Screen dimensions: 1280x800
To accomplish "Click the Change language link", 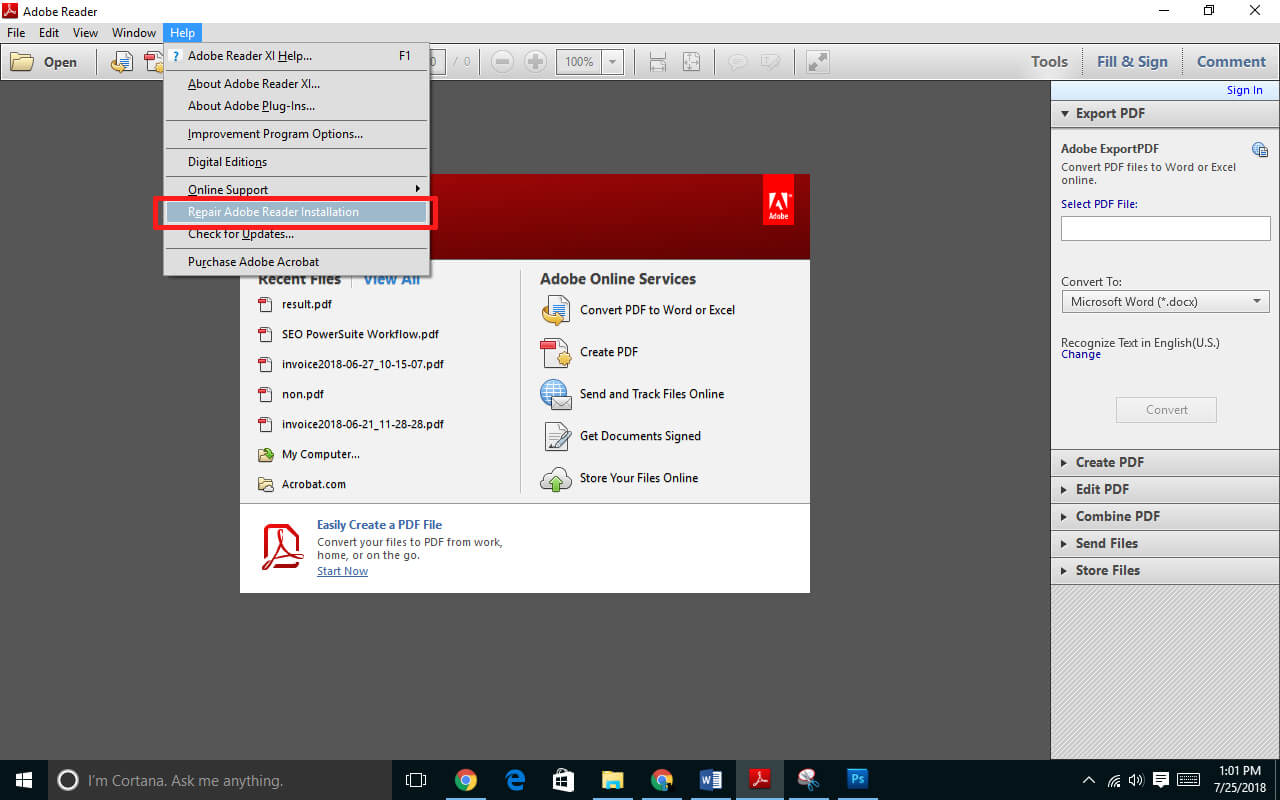I will tap(1081, 354).
